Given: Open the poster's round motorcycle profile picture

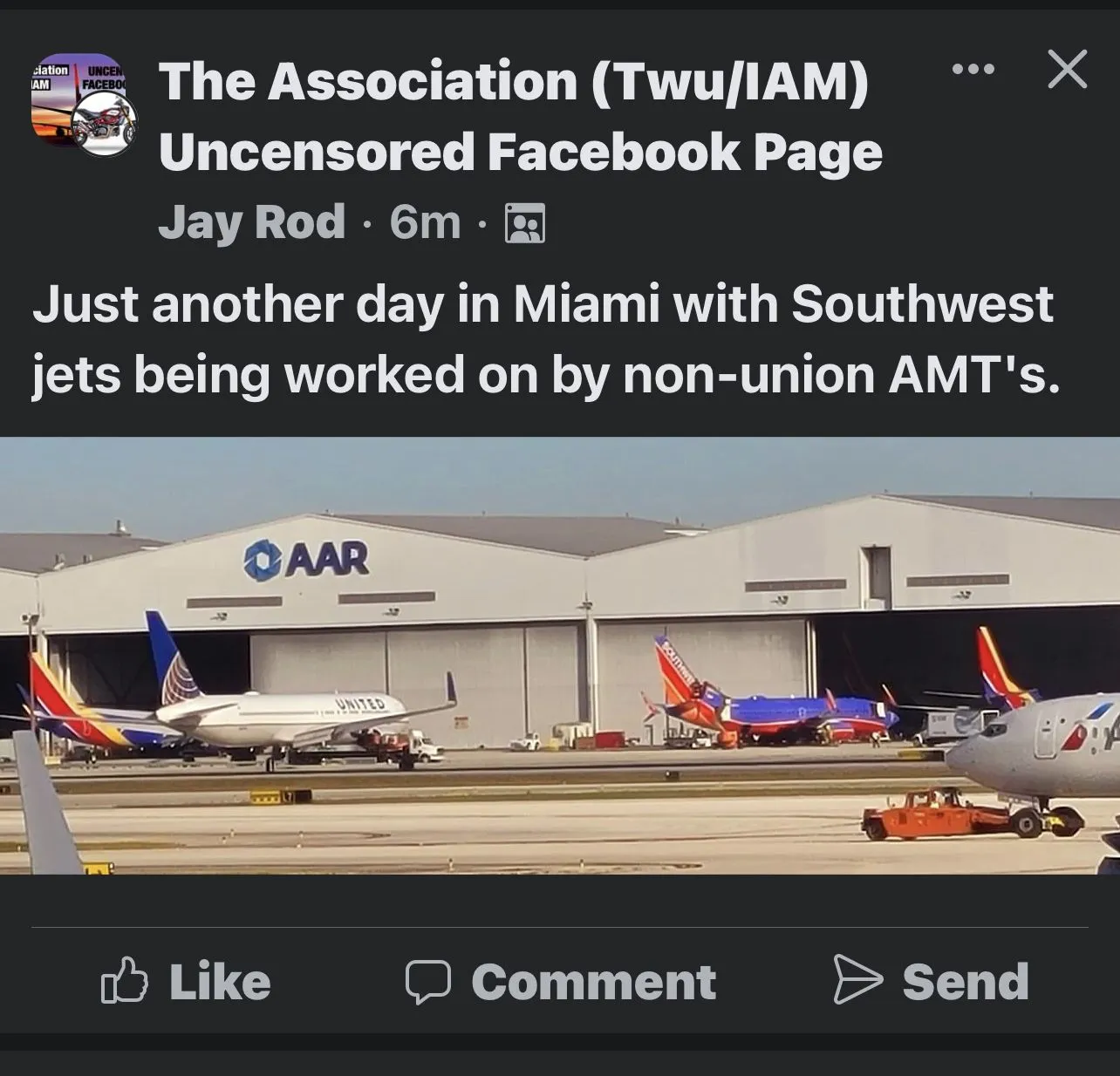Looking at the screenshot, I should [105, 122].
